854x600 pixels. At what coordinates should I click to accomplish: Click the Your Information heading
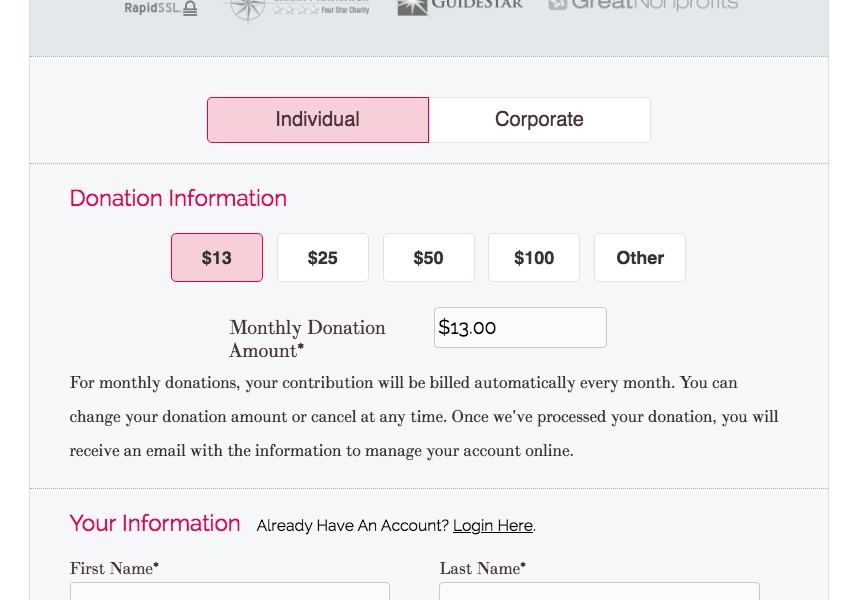pyautogui.click(x=155, y=524)
